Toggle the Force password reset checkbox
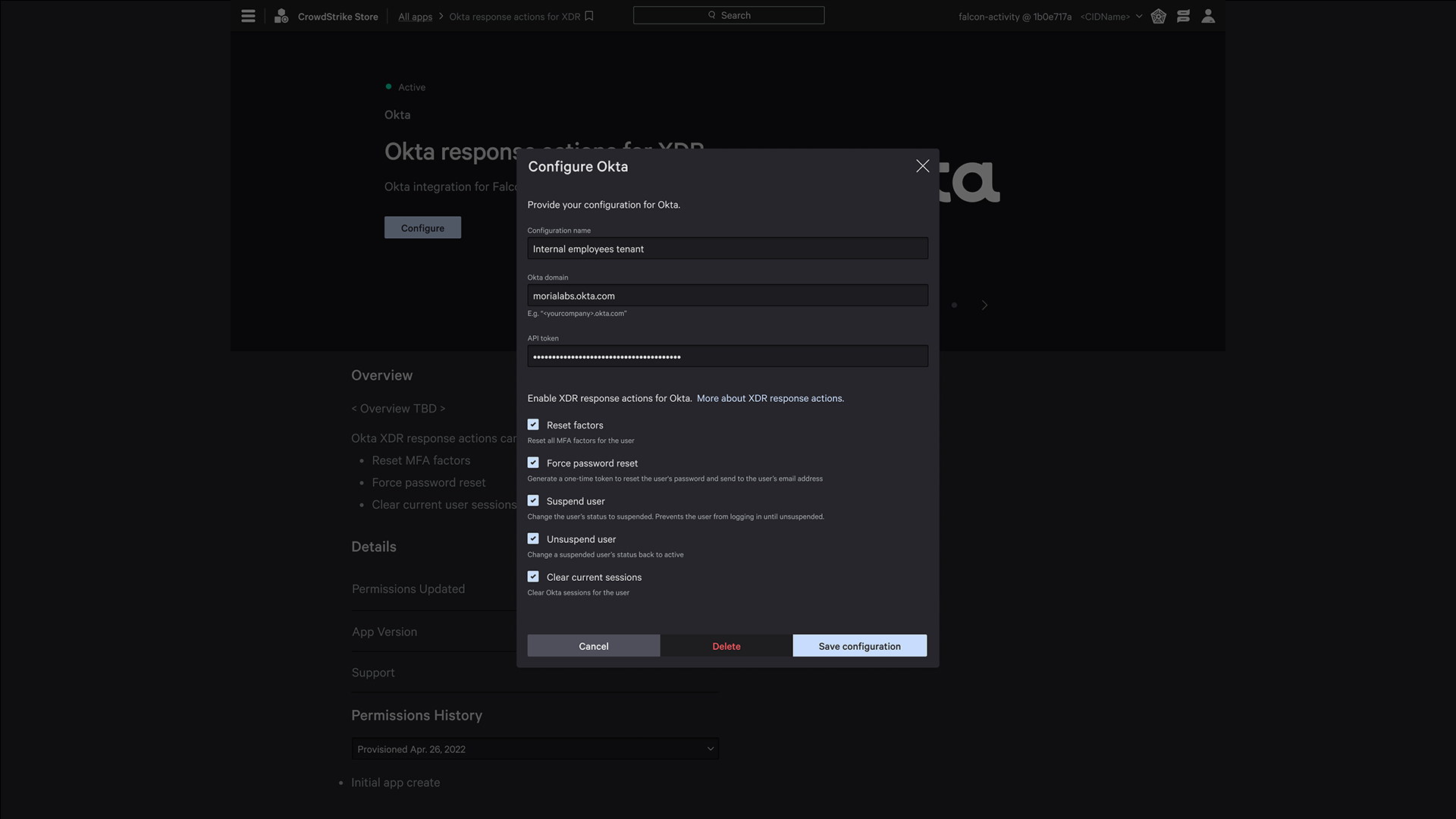This screenshot has height=819, width=1456. [533, 463]
